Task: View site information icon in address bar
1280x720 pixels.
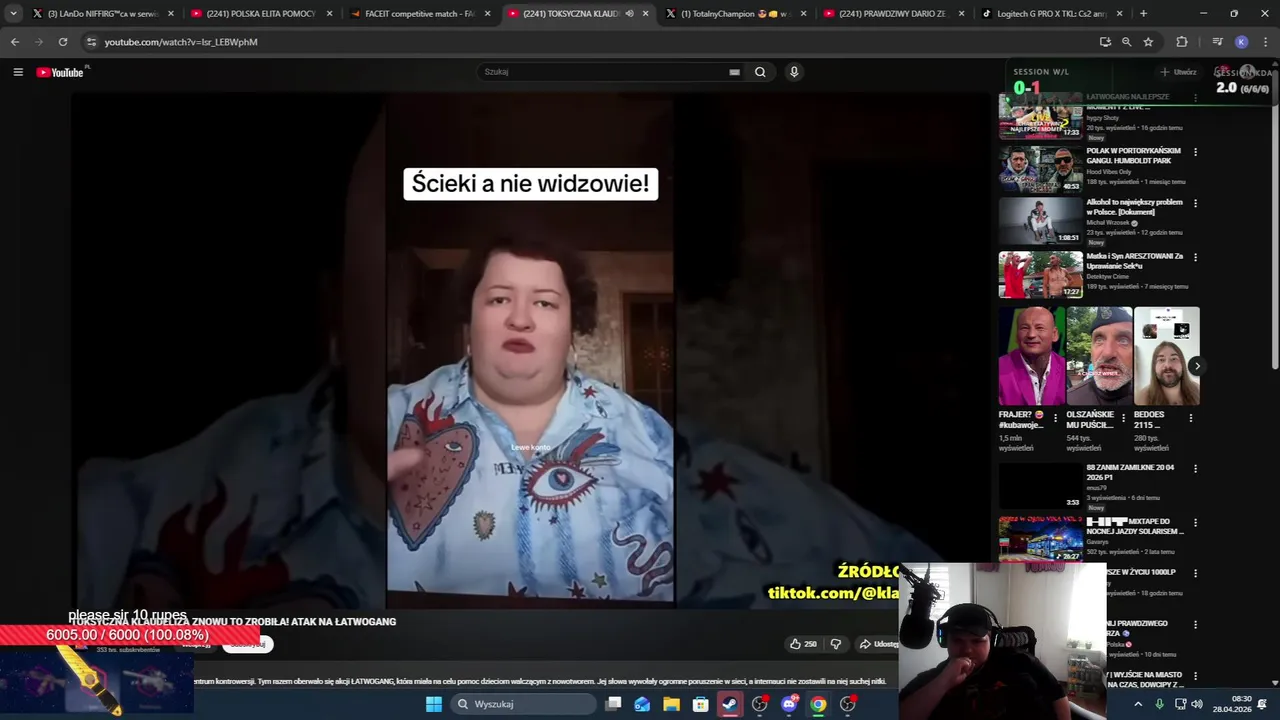Action: [x=91, y=42]
